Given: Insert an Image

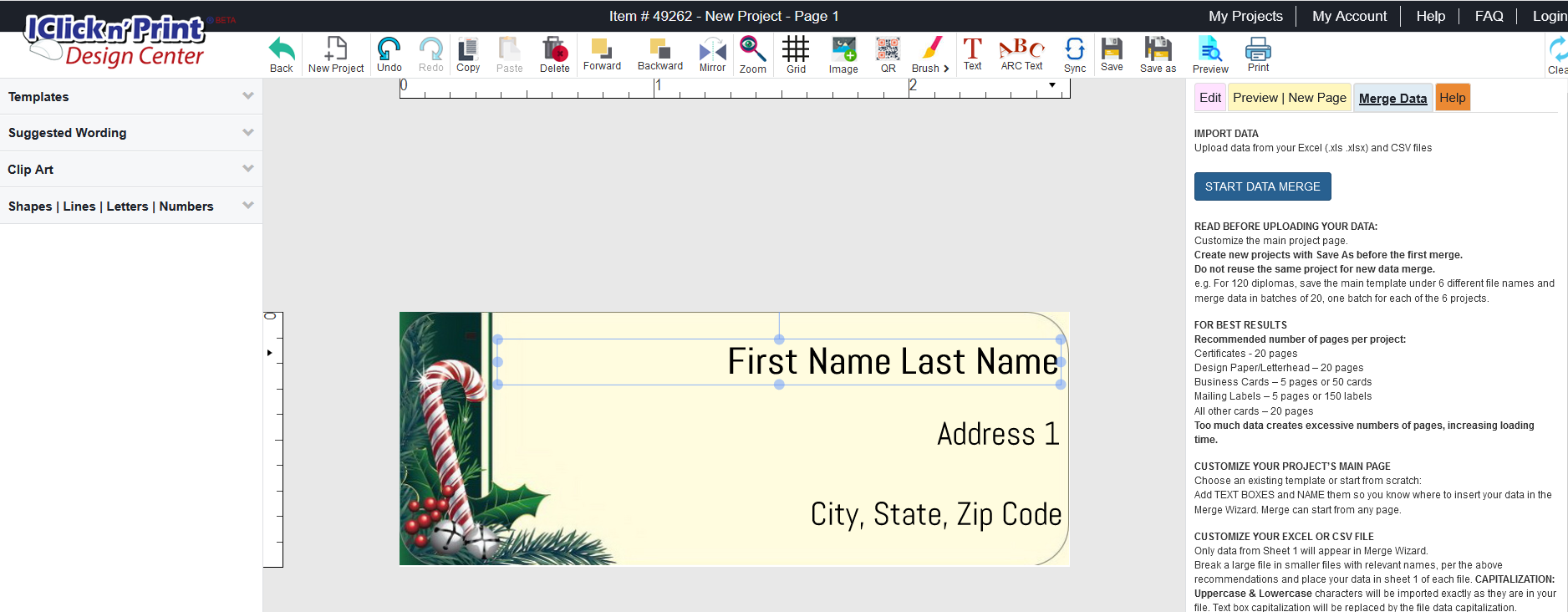Looking at the screenshot, I should point(843,55).
